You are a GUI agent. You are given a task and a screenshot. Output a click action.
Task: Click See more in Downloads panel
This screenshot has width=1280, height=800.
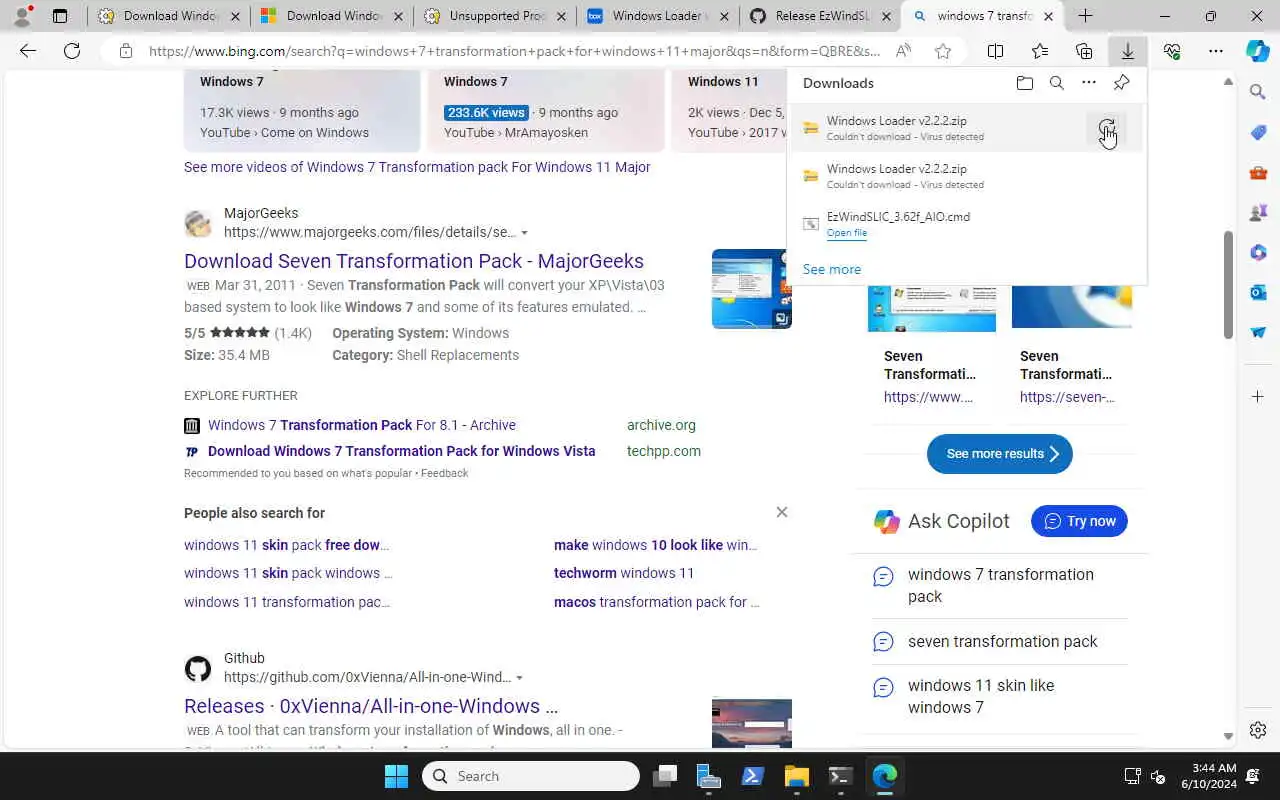(x=832, y=269)
